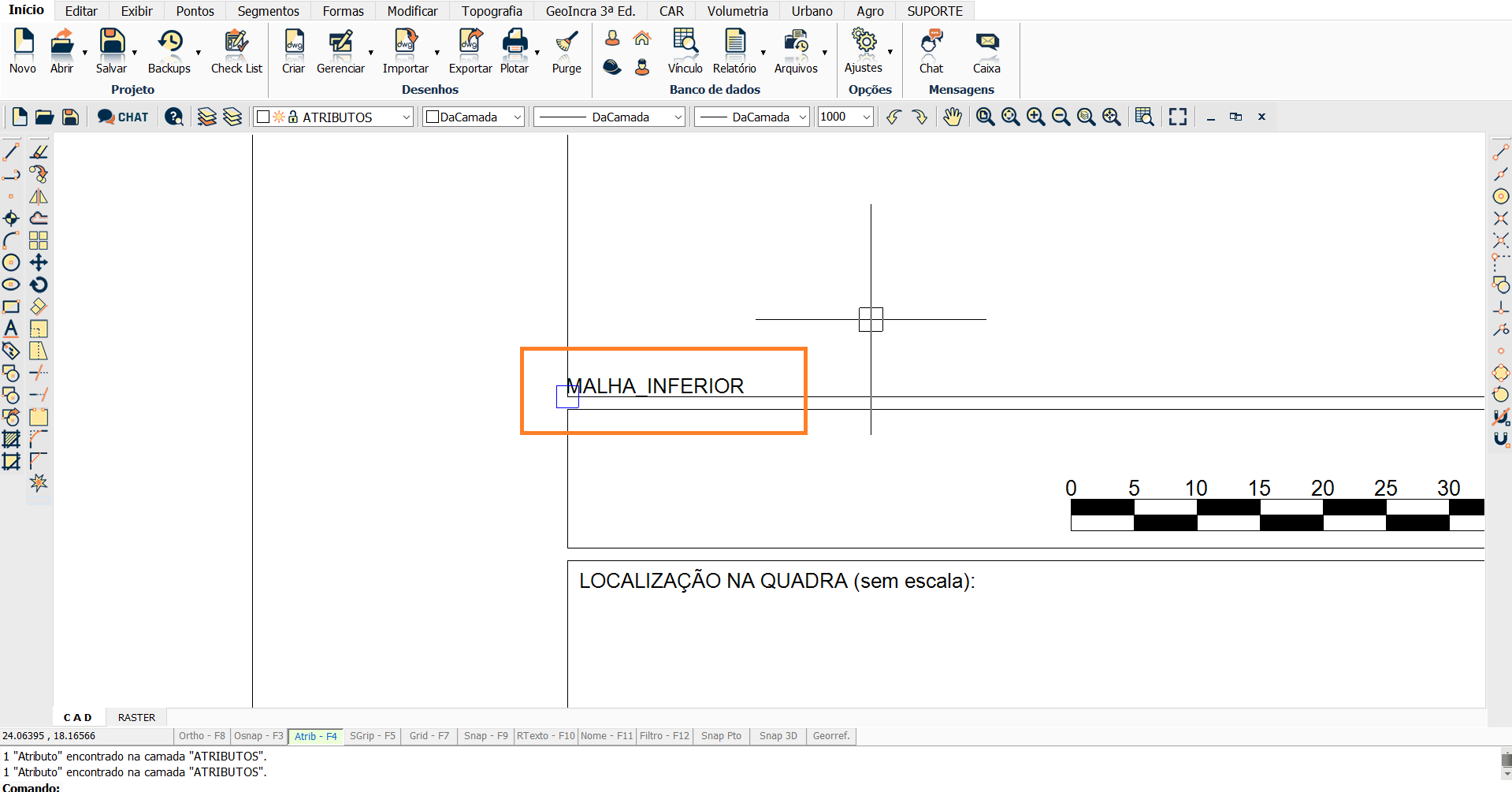This screenshot has width=1512, height=792.
Task: Select the Pan hand tool
Action: tap(953, 117)
